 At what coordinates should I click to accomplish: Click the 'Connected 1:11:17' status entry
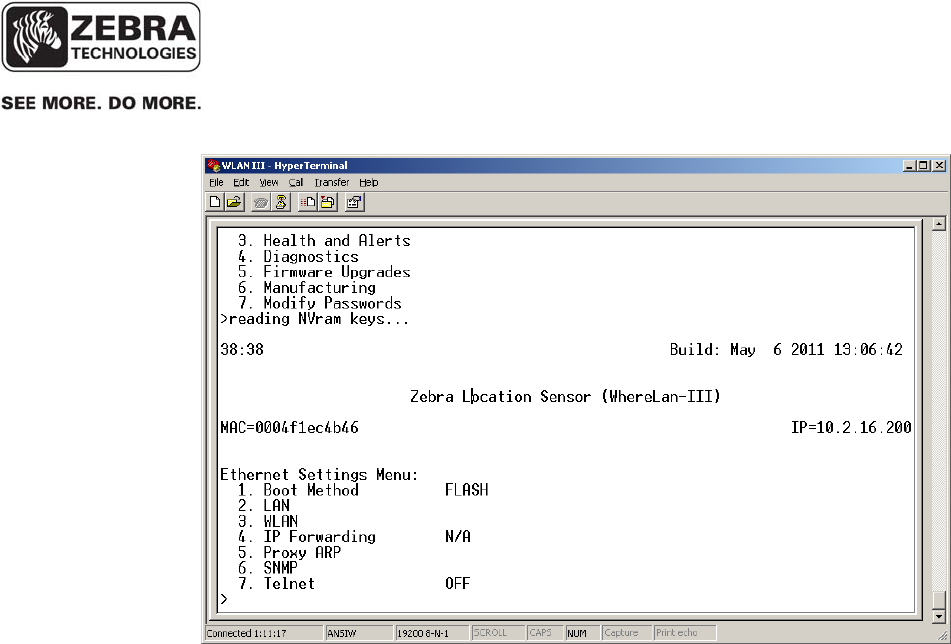264,633
